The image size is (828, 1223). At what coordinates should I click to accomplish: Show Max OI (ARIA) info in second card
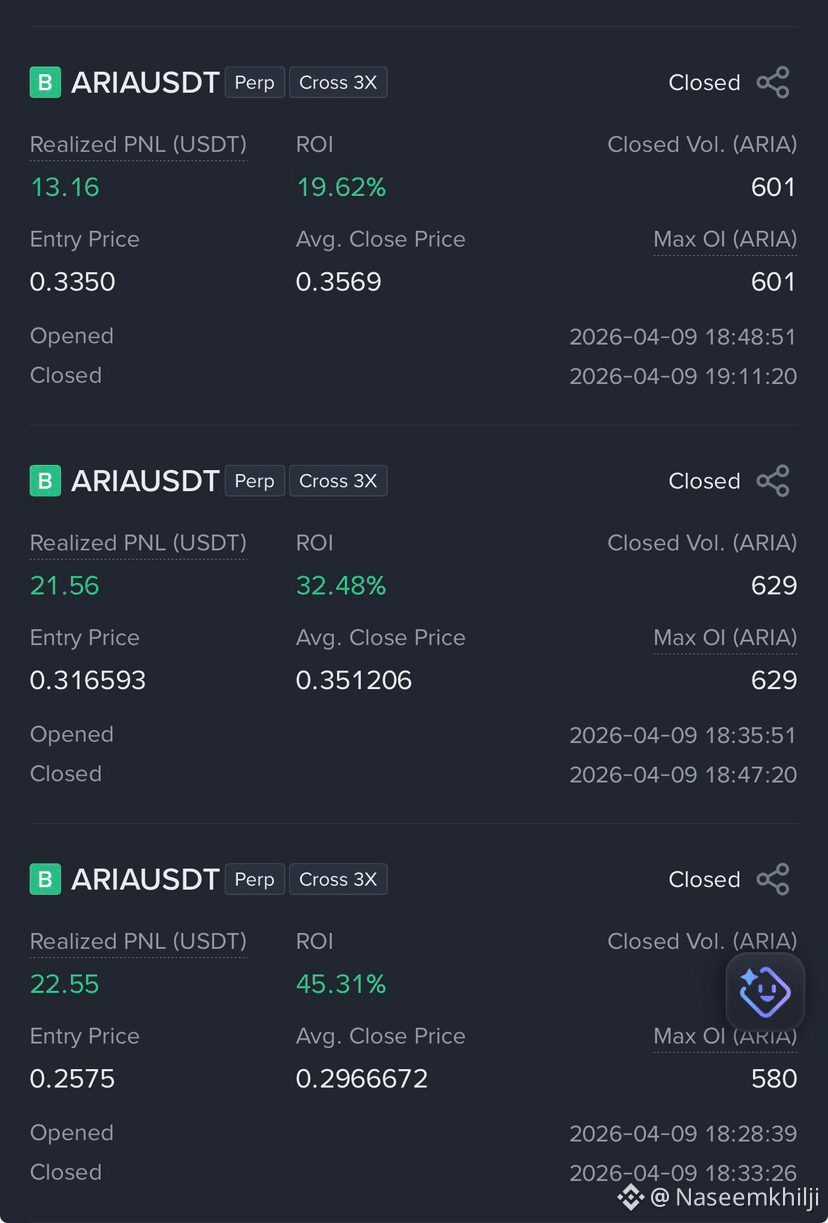coord(725,638)
